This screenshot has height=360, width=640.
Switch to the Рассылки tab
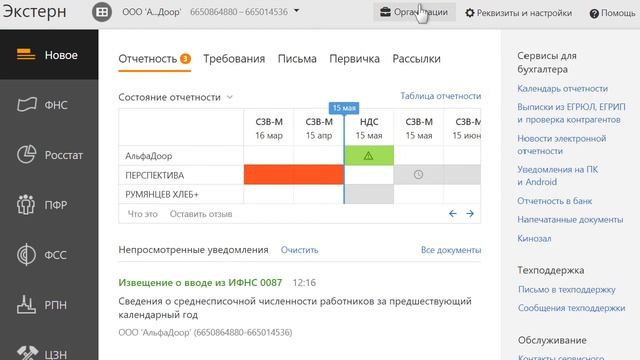(416, 59)
